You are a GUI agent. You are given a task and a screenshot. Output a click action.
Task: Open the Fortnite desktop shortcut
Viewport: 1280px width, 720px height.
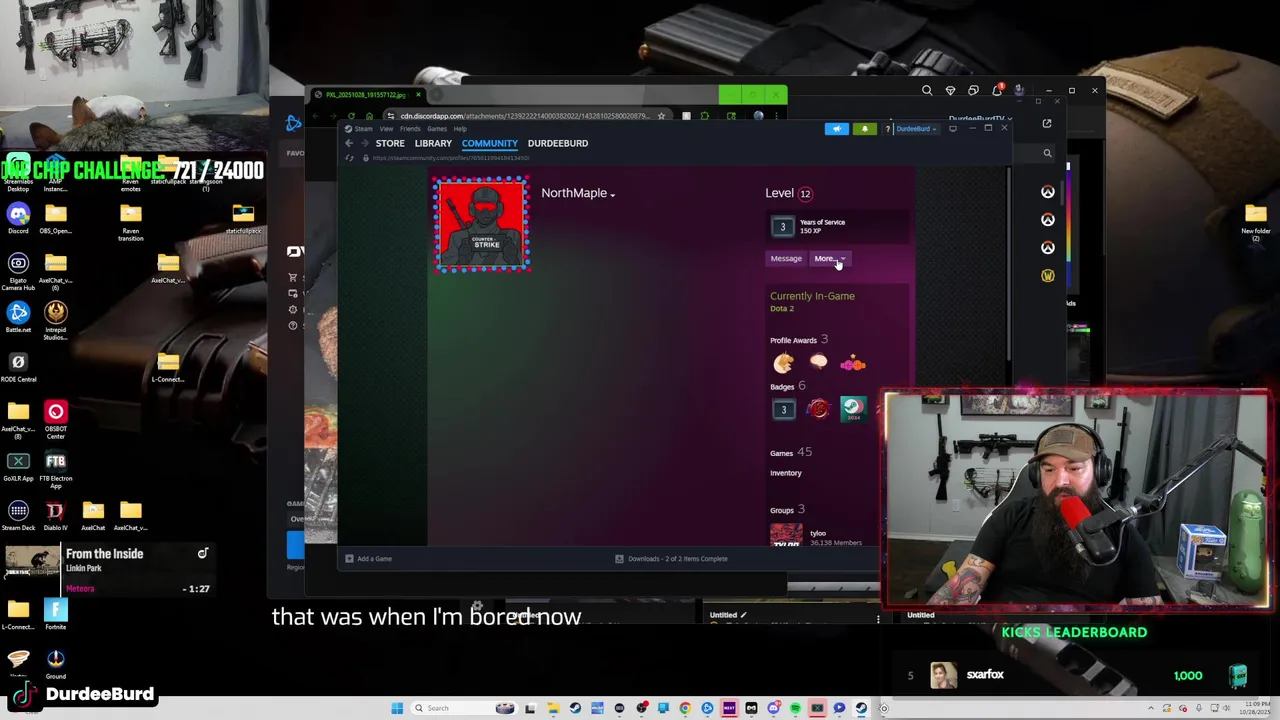tap(55, 615)
